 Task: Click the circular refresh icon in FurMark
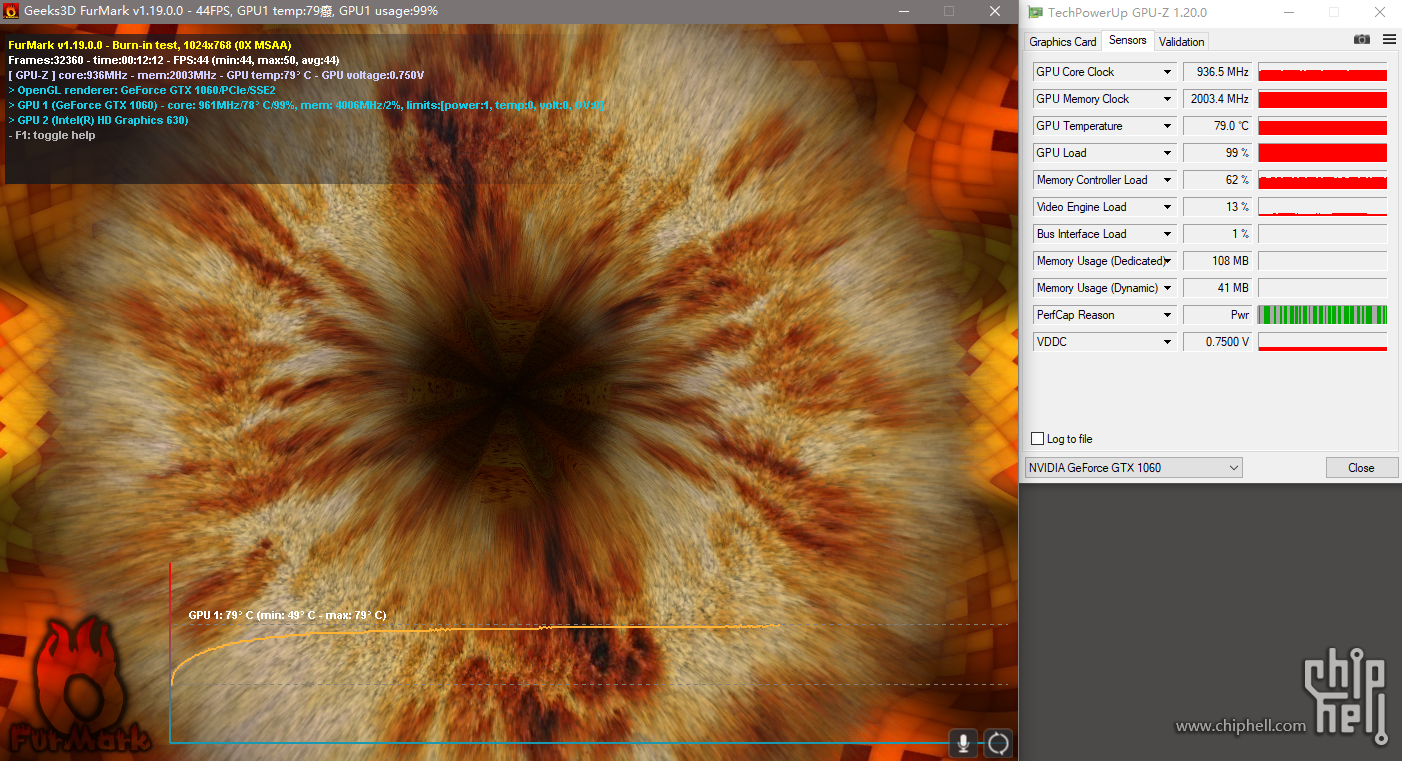[998, 743]
